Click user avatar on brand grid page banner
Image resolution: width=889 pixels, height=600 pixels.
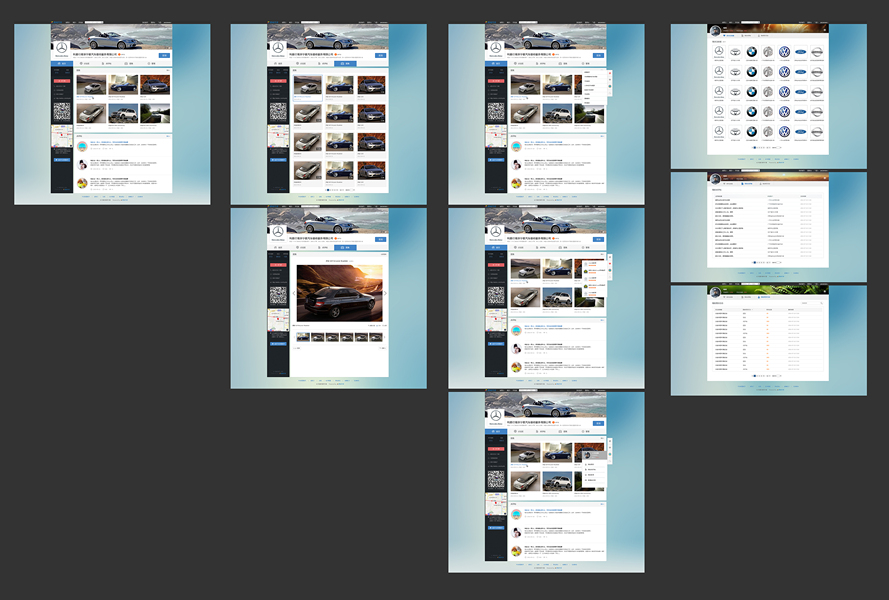[716, 31]
